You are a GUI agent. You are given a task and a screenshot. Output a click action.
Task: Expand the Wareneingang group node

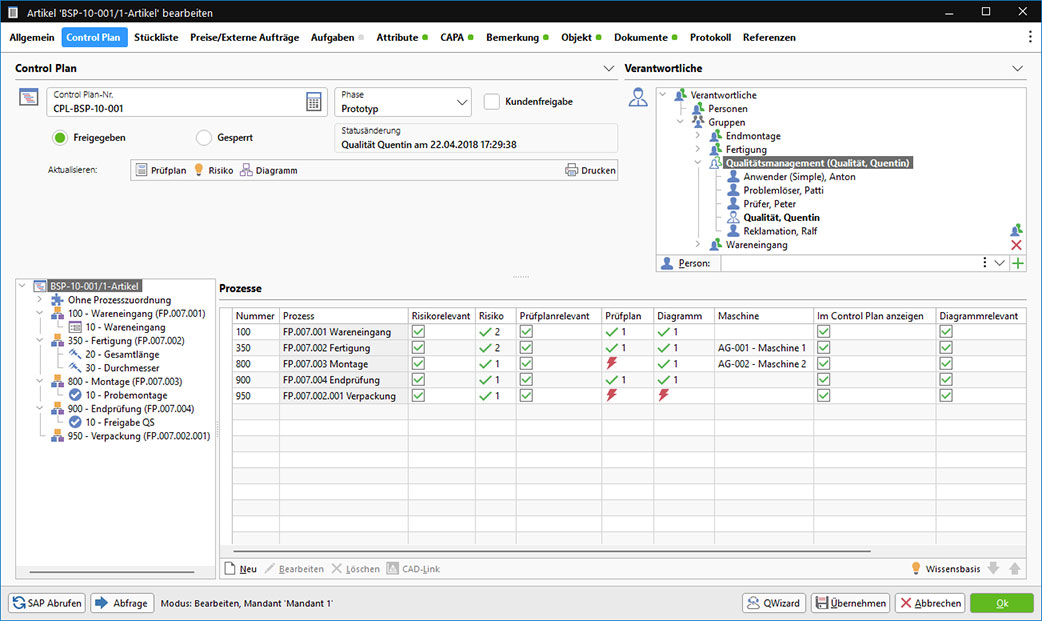(x=698, y=245)
